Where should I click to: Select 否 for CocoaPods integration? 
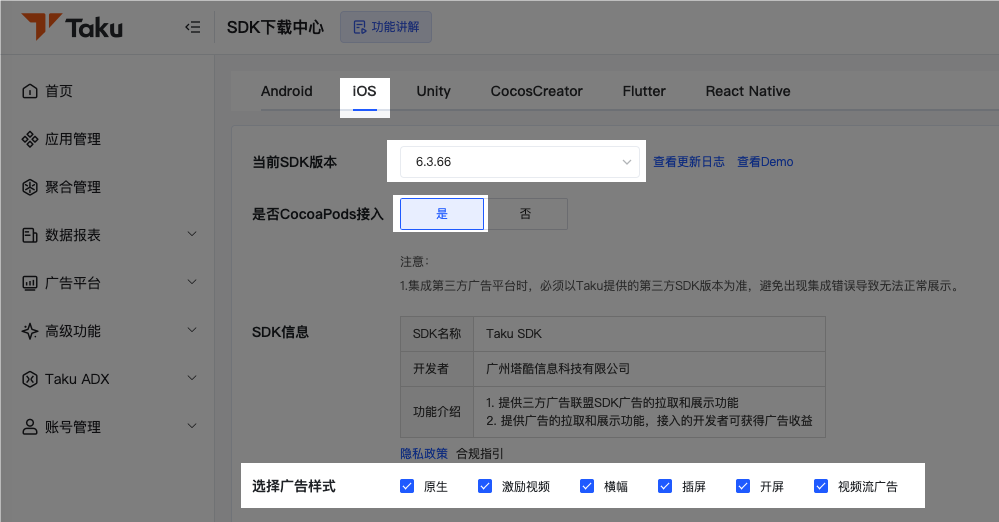coord(526,214)
